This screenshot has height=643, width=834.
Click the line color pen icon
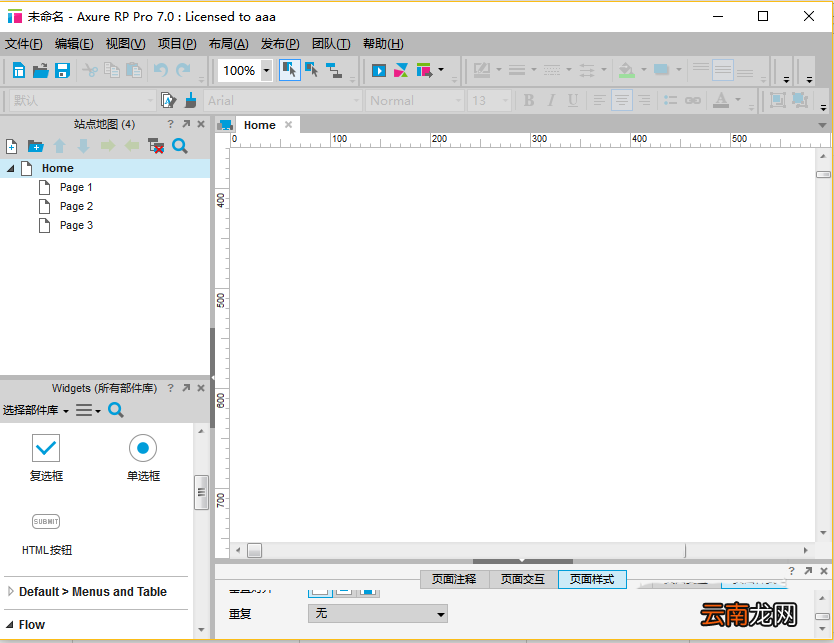[482, 70]
